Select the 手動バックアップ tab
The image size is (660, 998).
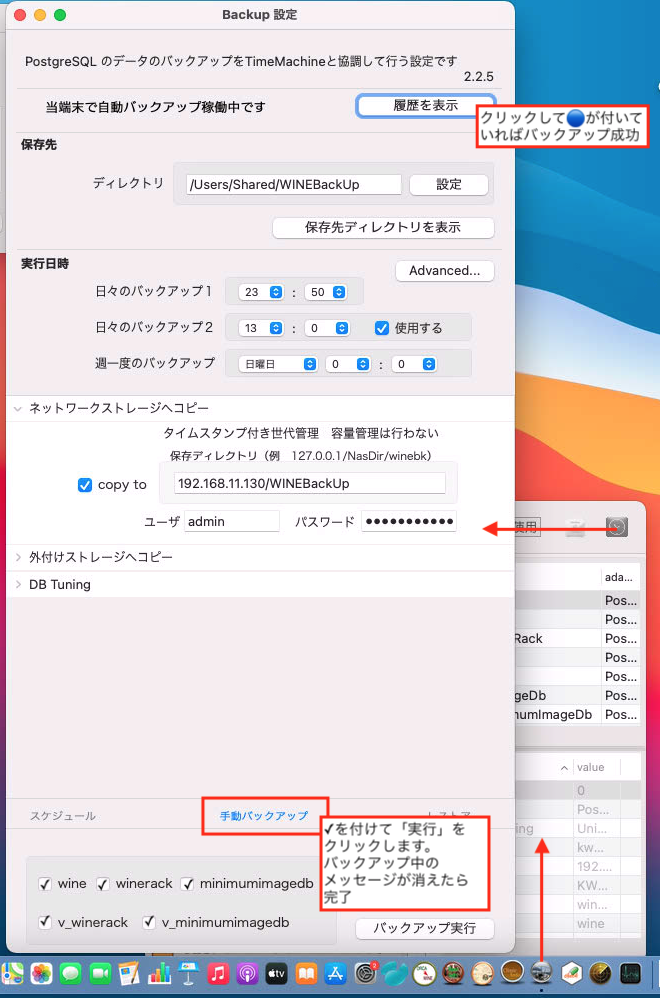pos(264,816)
